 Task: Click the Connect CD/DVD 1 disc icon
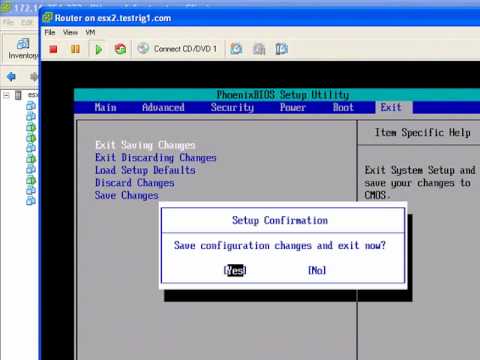[143, 49]
